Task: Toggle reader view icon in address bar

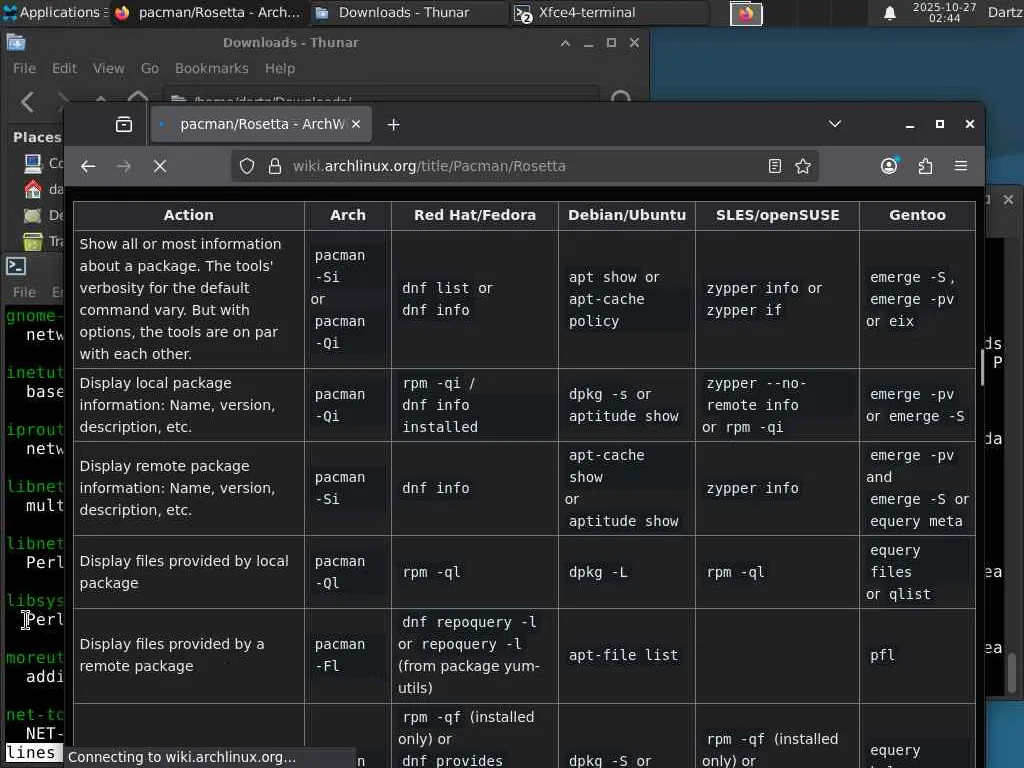Action: (x=775, y=167)
